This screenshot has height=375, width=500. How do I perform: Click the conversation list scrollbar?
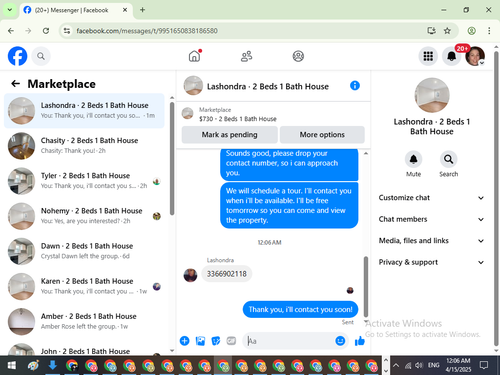[x=172, y=158]
